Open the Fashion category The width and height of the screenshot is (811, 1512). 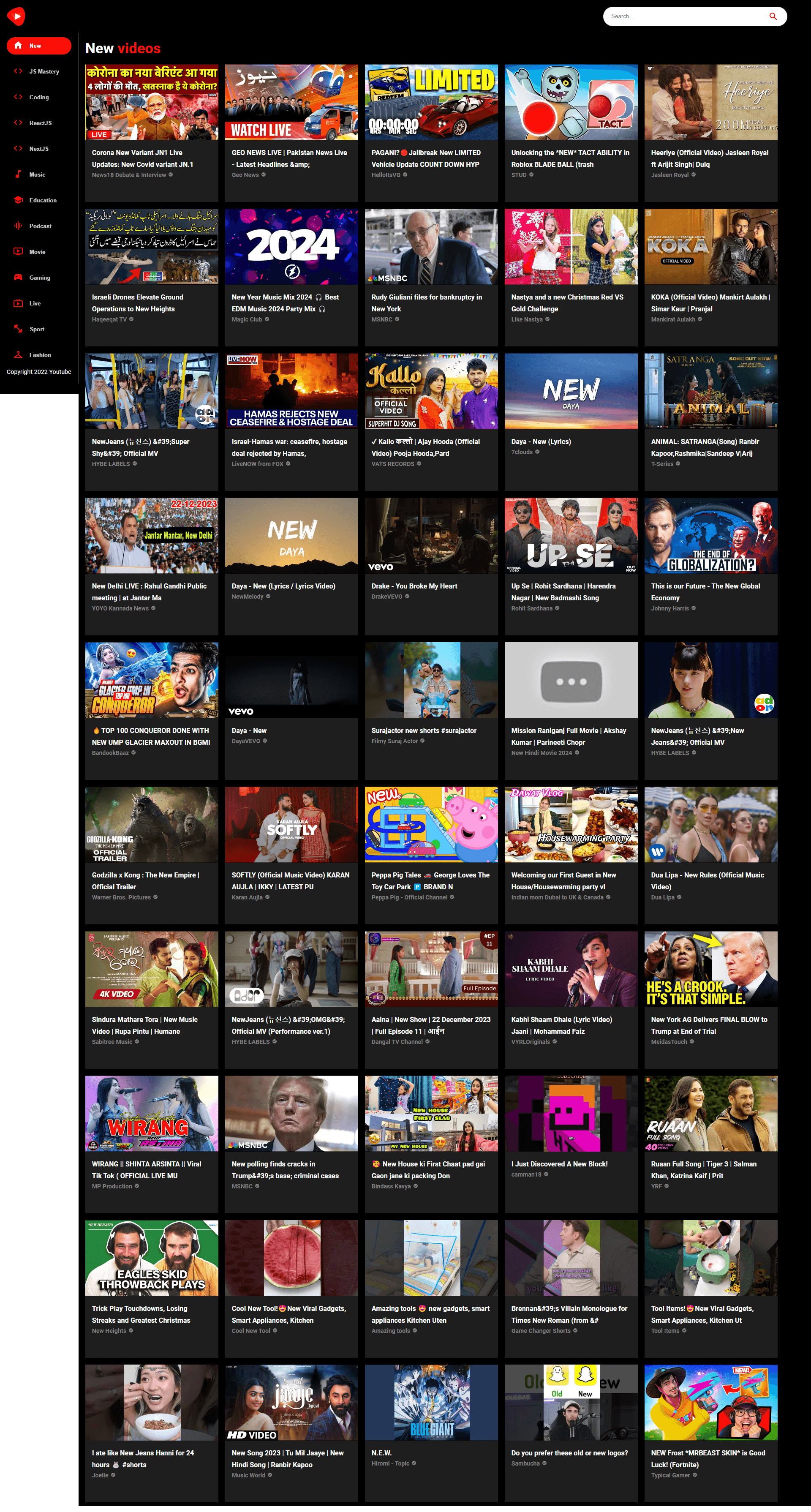(x=39, y=355)
